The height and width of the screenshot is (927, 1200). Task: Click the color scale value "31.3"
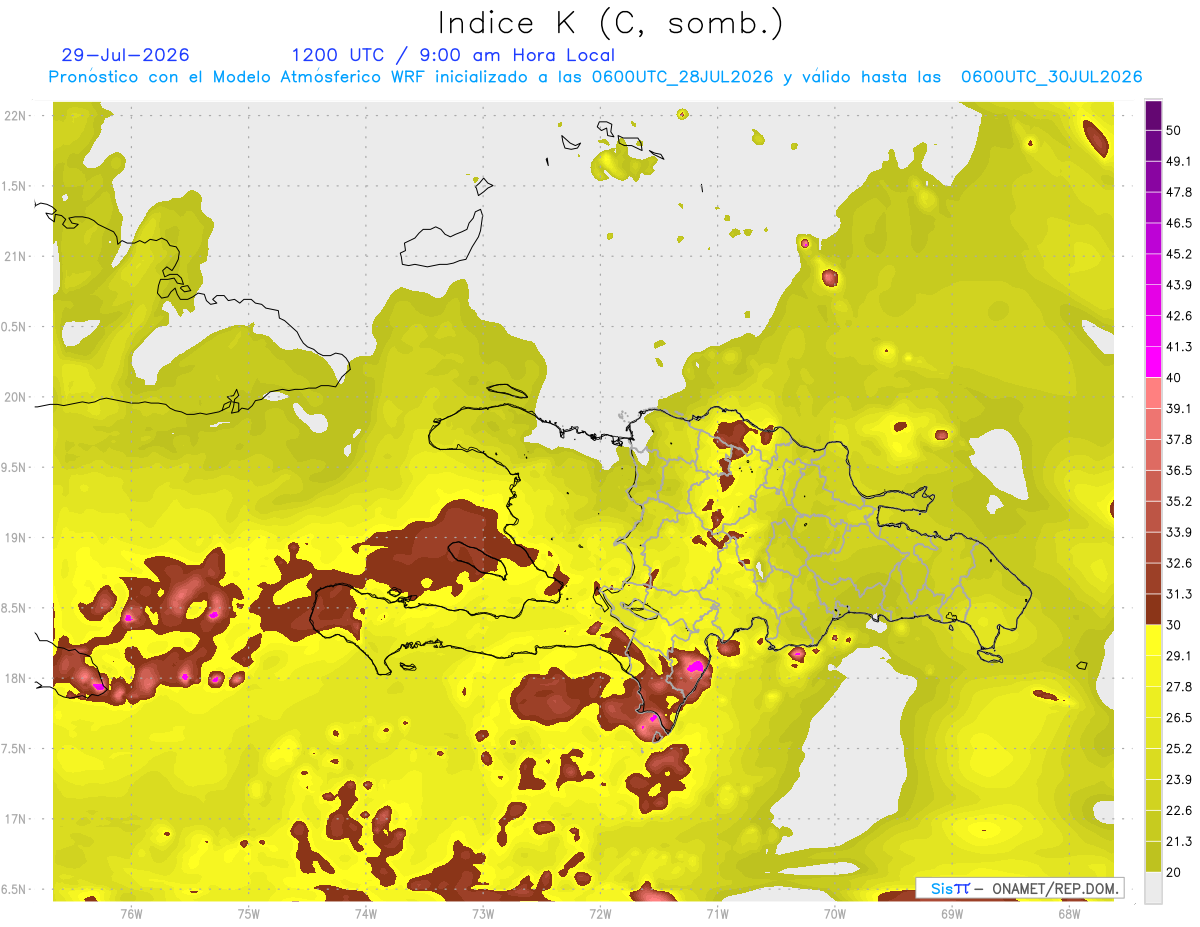(x=1179, y=595)
